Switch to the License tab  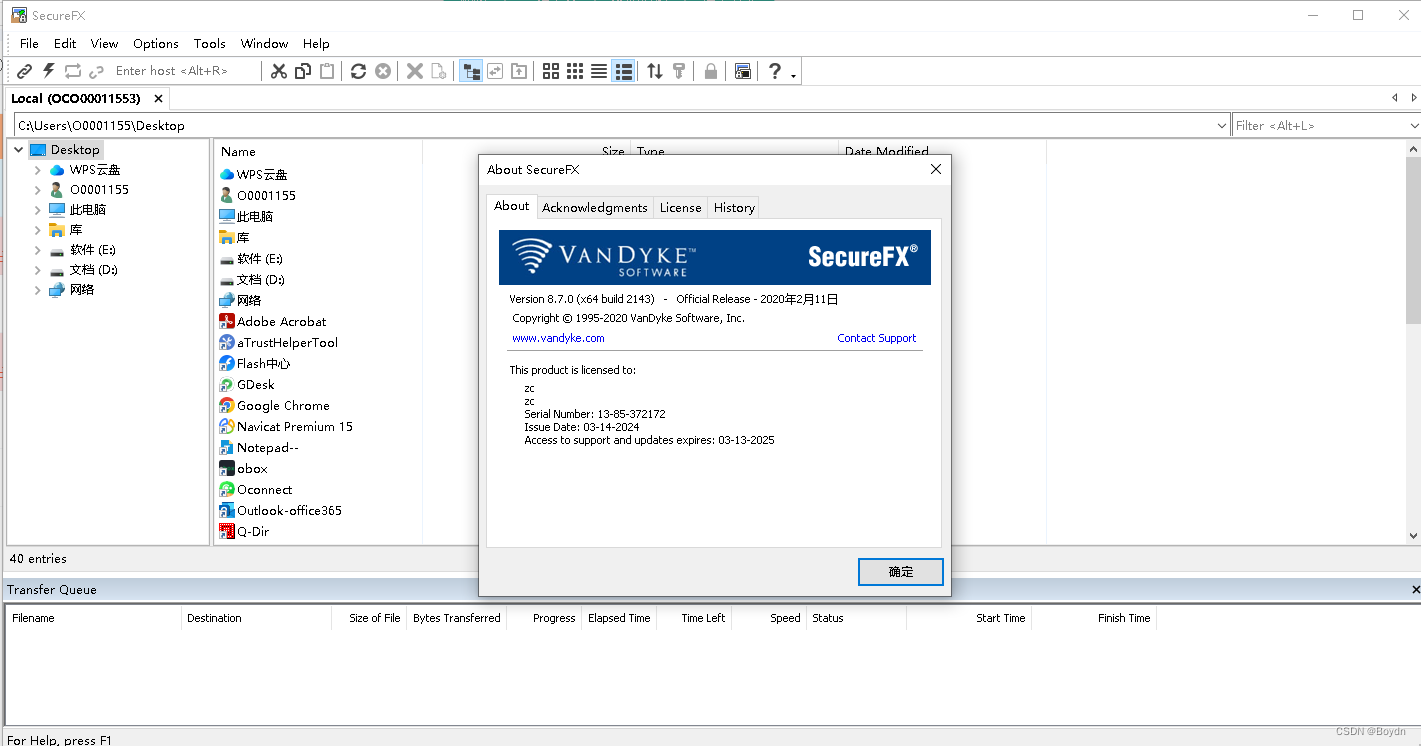click(x=680, y=208)
